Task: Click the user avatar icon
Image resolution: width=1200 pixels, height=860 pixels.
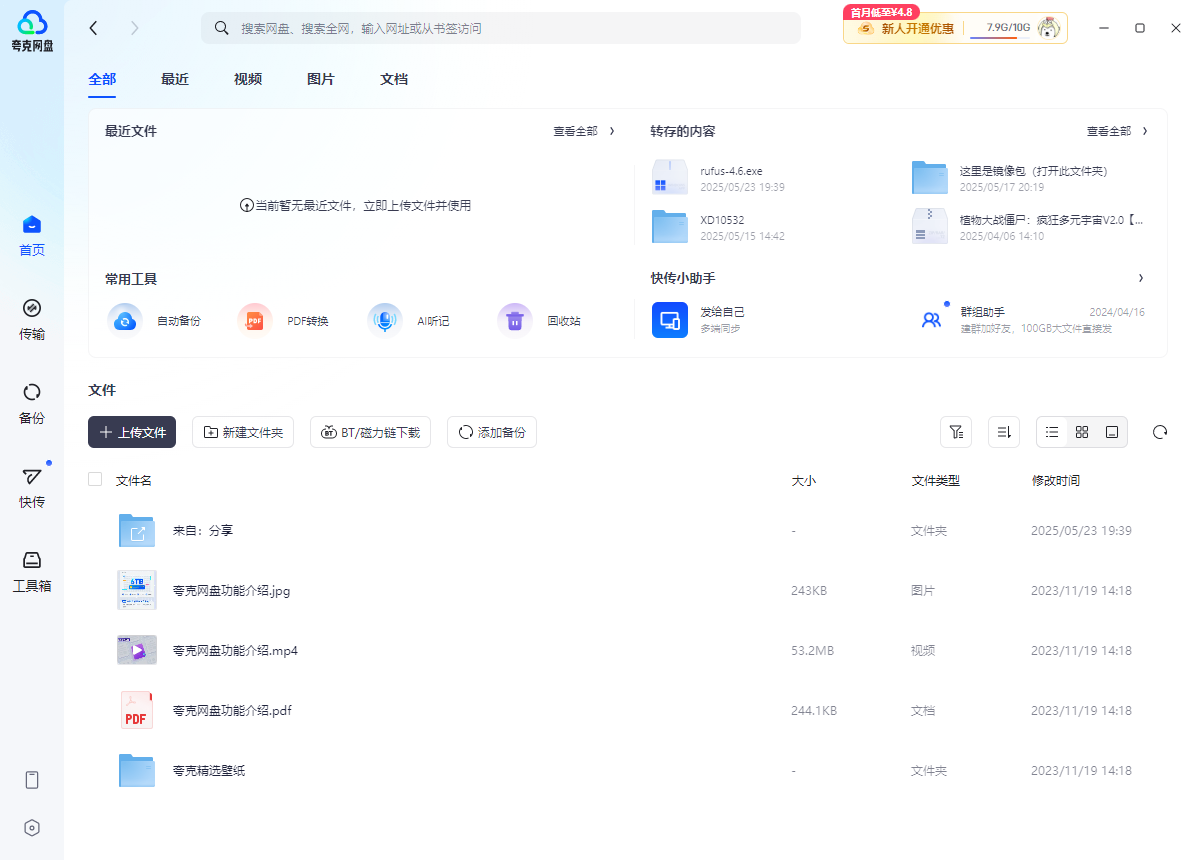Action: (1049, 28)
